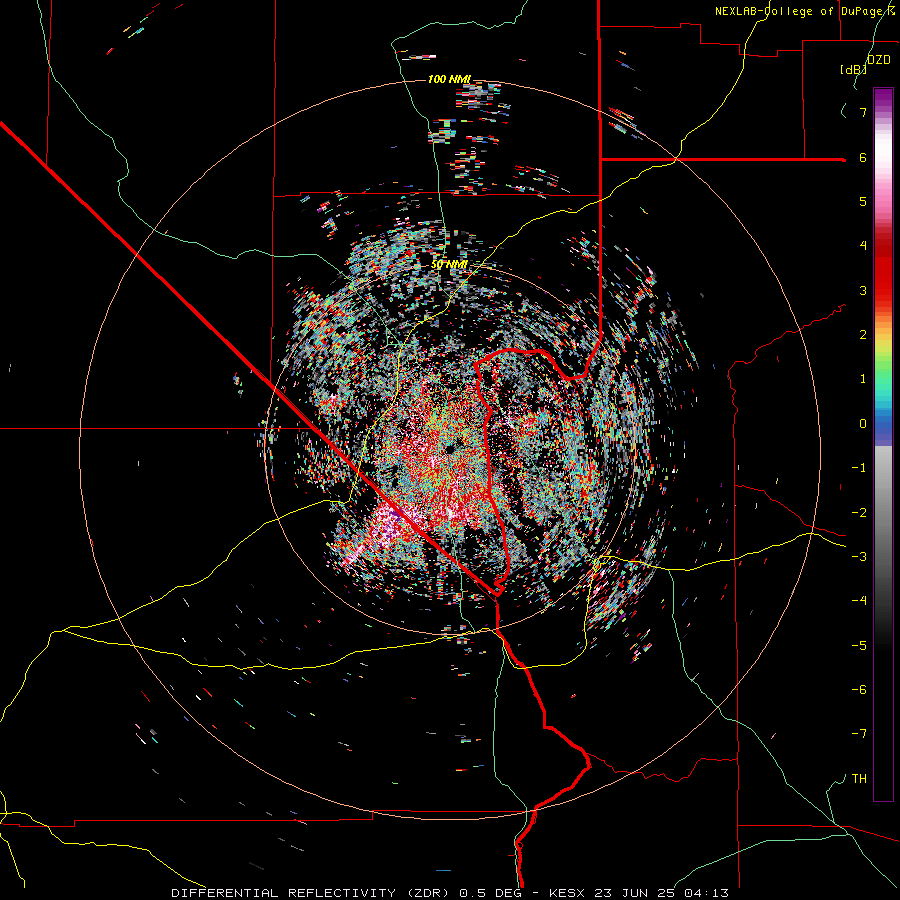
Task: Click the 2 value on the color scale
Action: coord(863,335)
